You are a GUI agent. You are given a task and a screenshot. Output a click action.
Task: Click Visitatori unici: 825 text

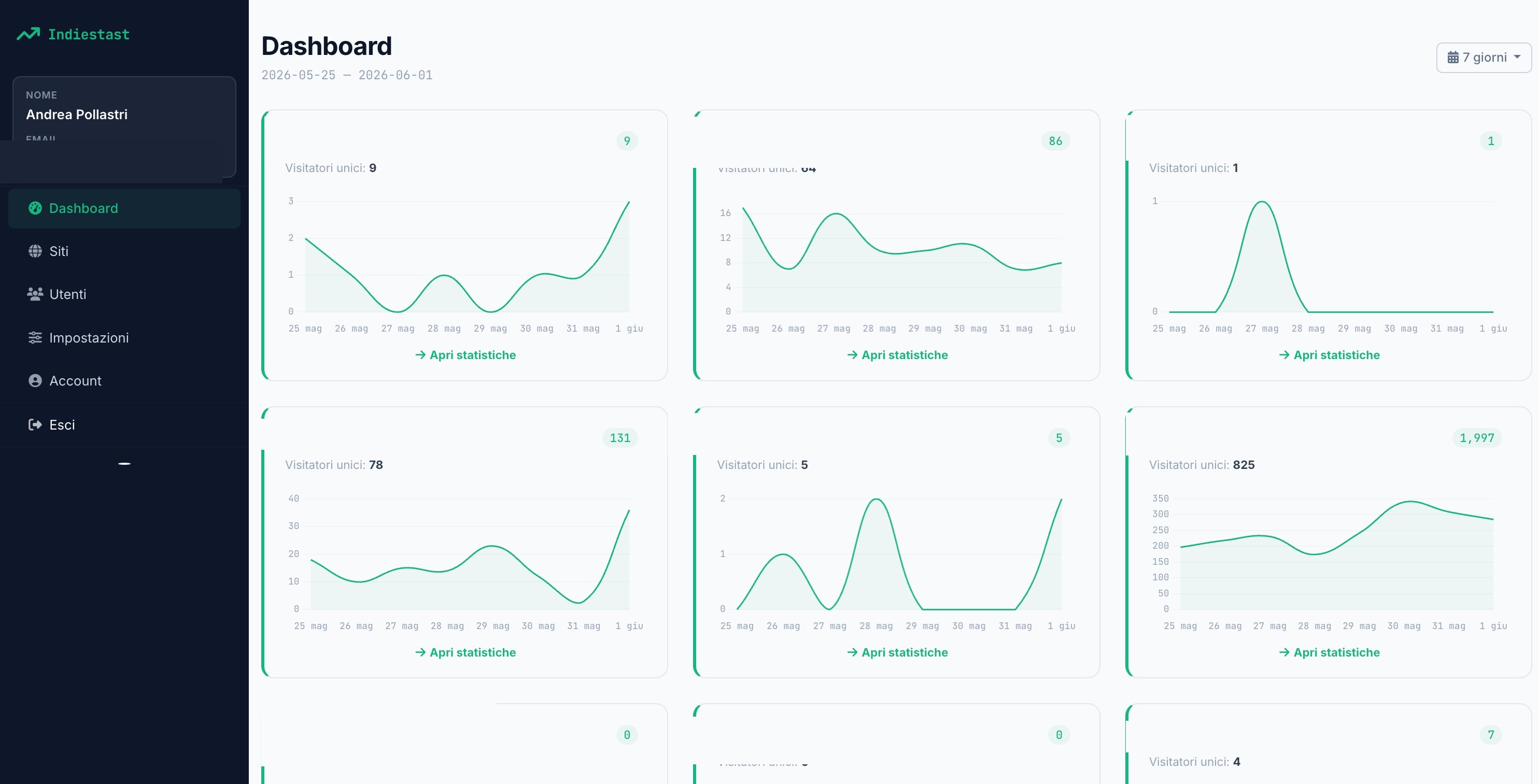coord(1202,465)
